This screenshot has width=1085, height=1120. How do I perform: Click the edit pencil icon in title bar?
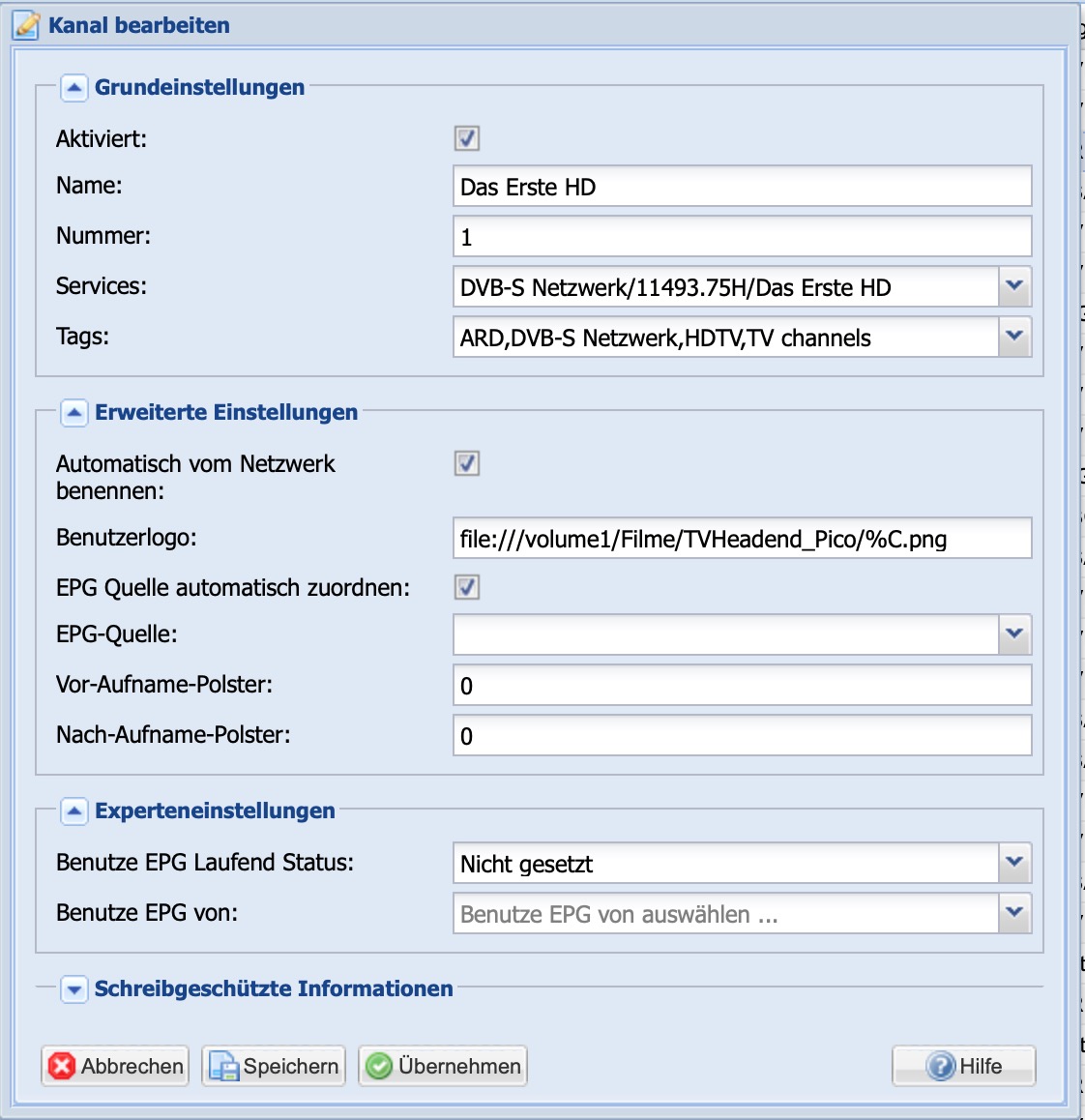click(26, 26)
